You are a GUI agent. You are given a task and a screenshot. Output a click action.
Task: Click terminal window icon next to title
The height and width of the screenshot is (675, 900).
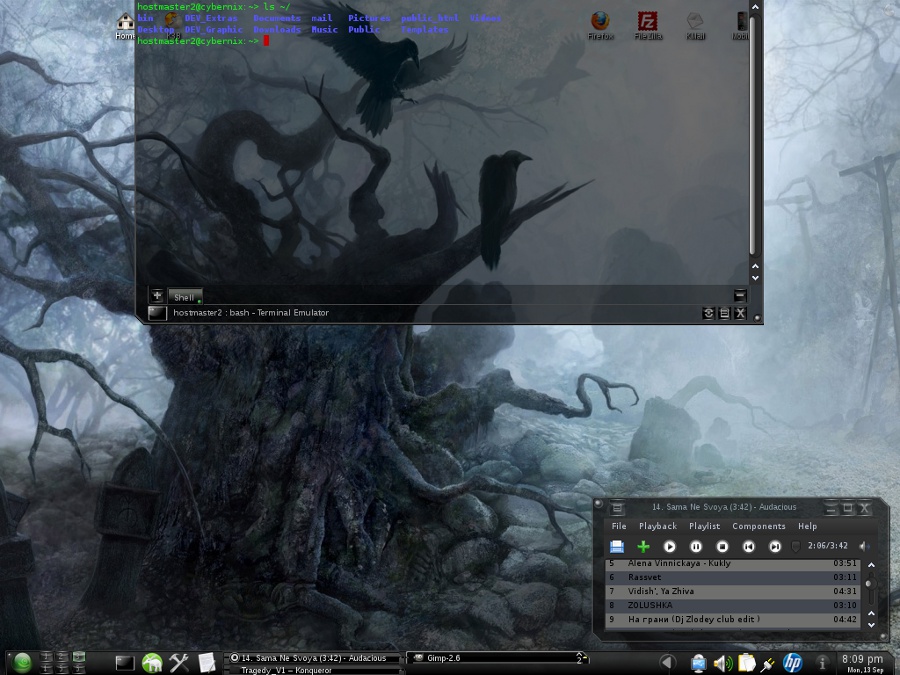point(157,313)
